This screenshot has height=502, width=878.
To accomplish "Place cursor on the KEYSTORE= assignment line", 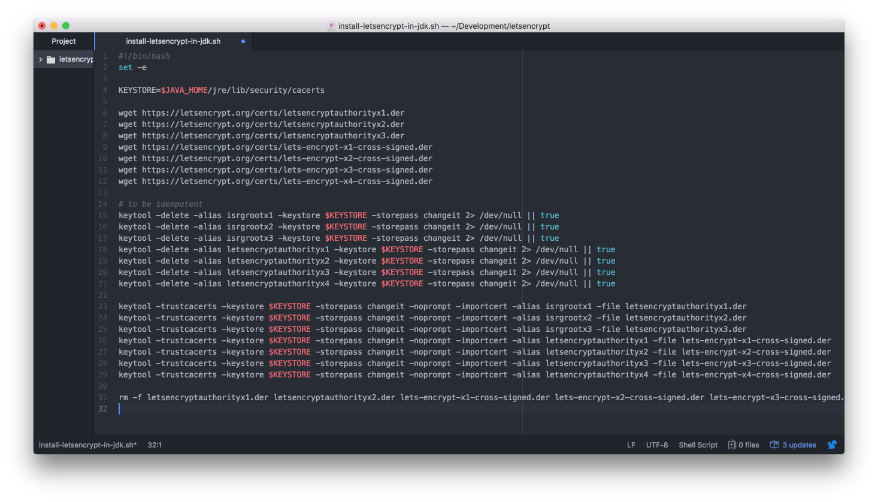I will pyautogui.click(x=220, y=90).
